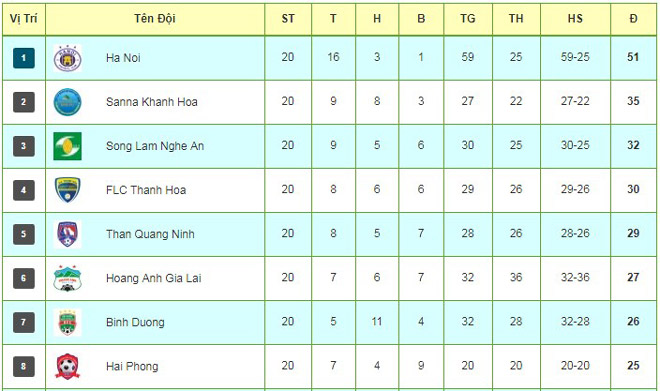Viewport: 660px width, 391px height.
Task: Select the Hoang Anh Gia Lai name
Action: click(x=154, y=278)
